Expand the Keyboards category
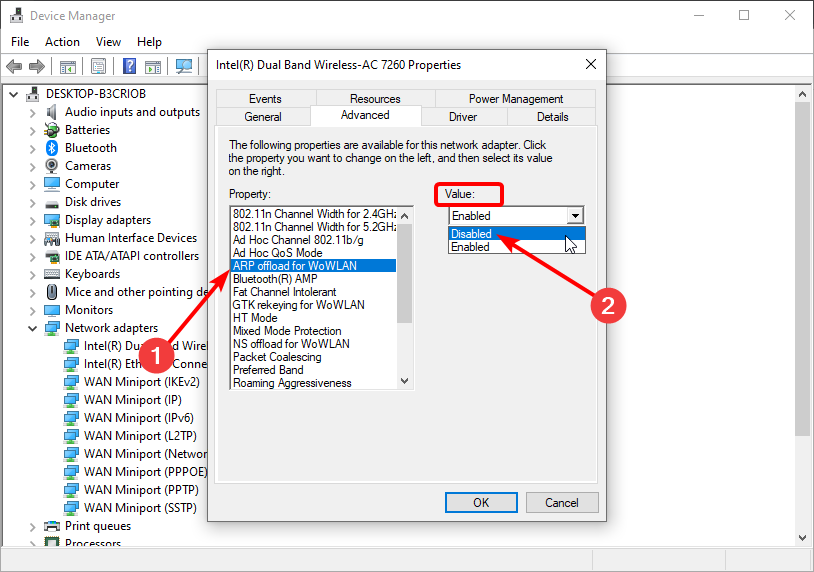This screenshot has height=572, width=814. [33, 274]
